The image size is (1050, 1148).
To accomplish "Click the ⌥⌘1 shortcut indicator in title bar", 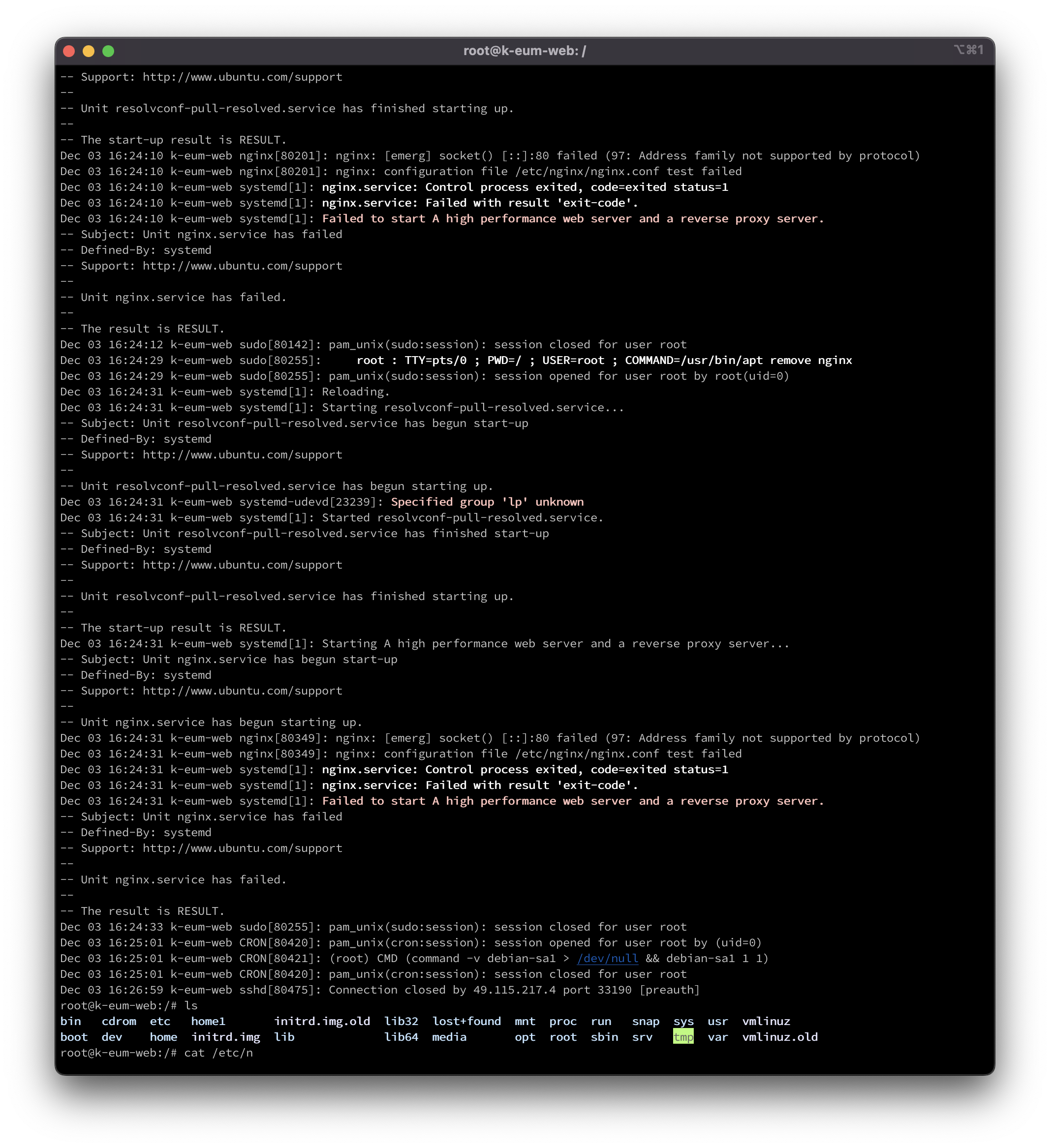I will coord(968,50).
